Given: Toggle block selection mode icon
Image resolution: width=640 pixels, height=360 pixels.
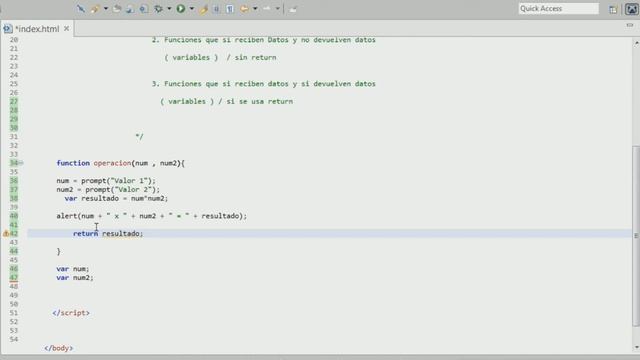Looking at the screenshot, I should (x=217, y=9).
